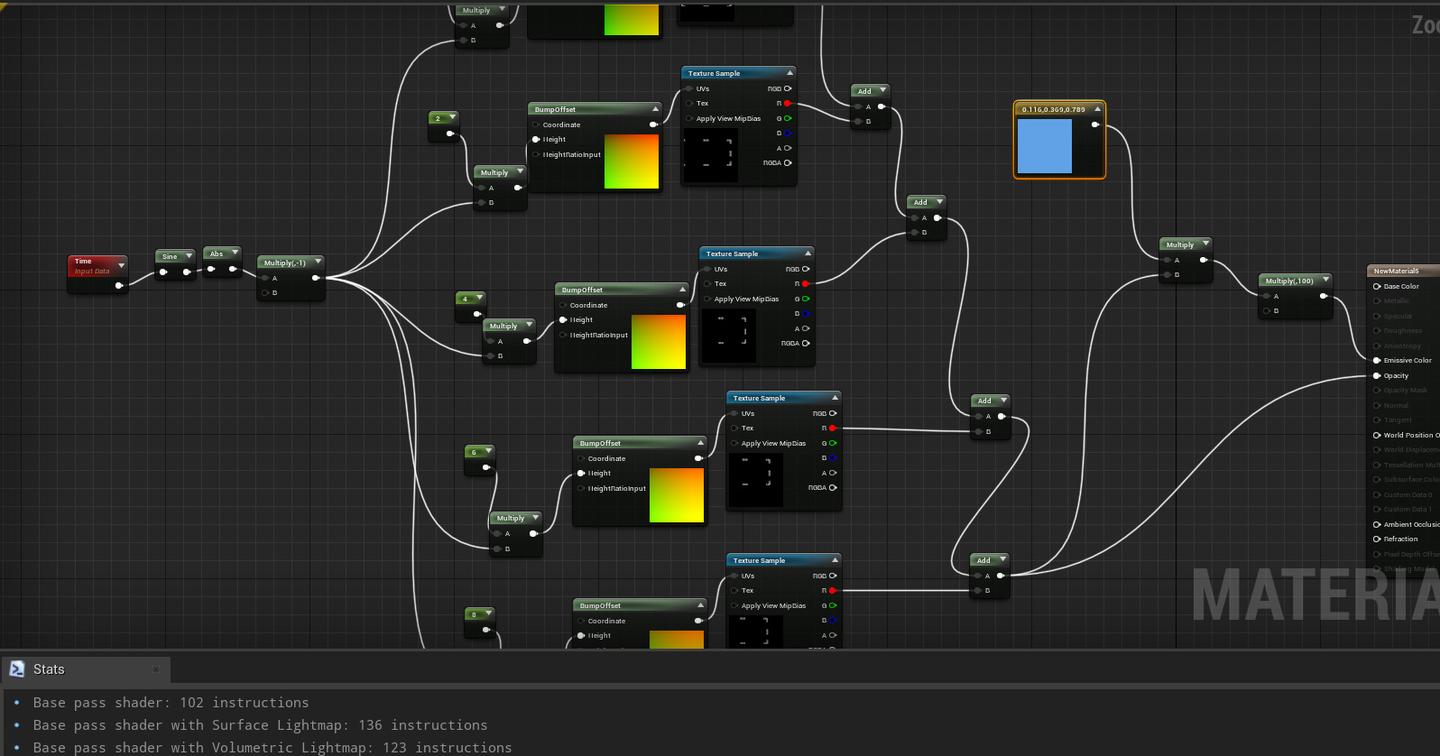The image size is (1440, 756).
Task: Collapse the top Texture Sample node header
Action: [789, 72]
